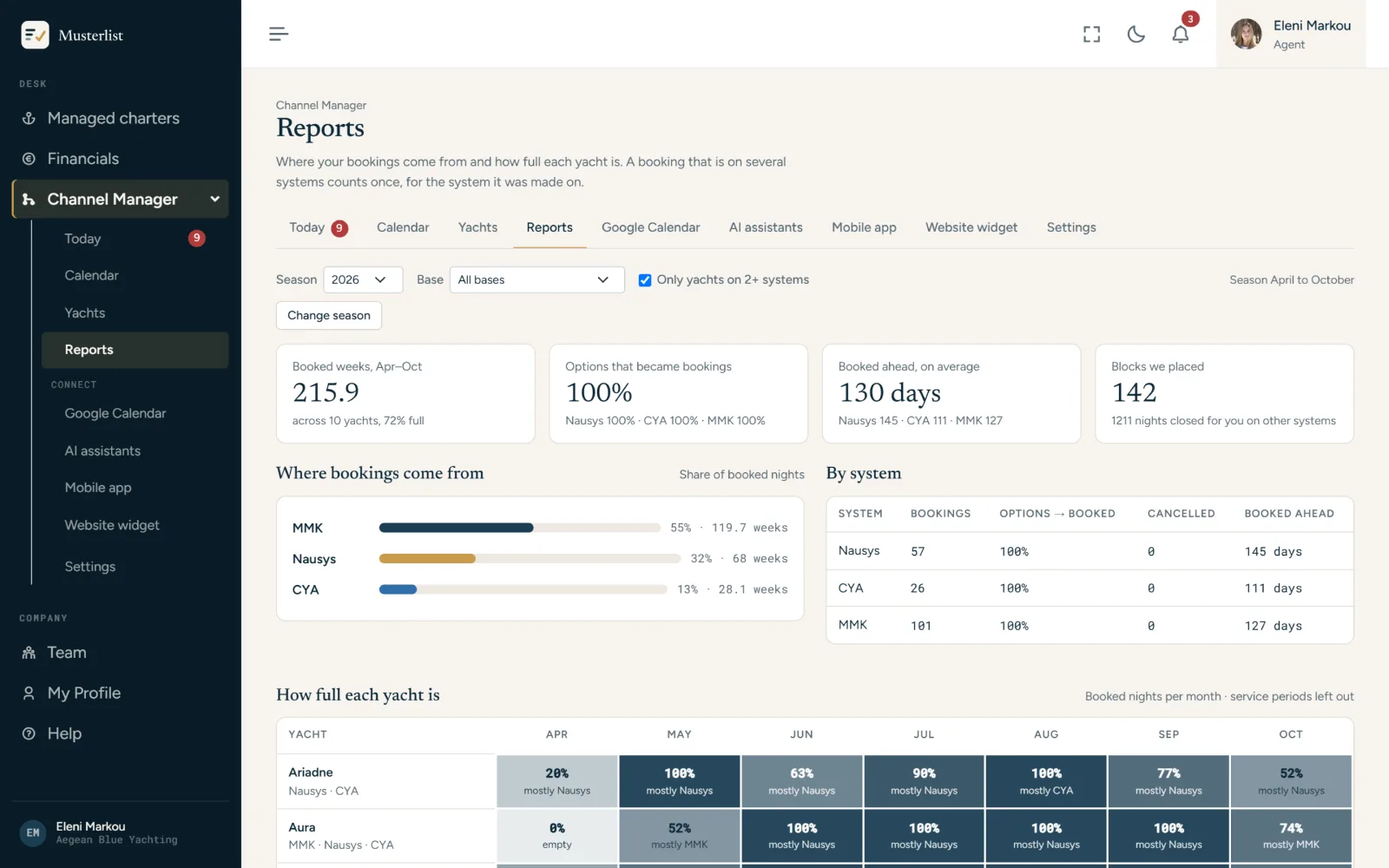Click the Financials coin icon
The height and width of the screenshot is (868, 1389).
tap(29, 159)
